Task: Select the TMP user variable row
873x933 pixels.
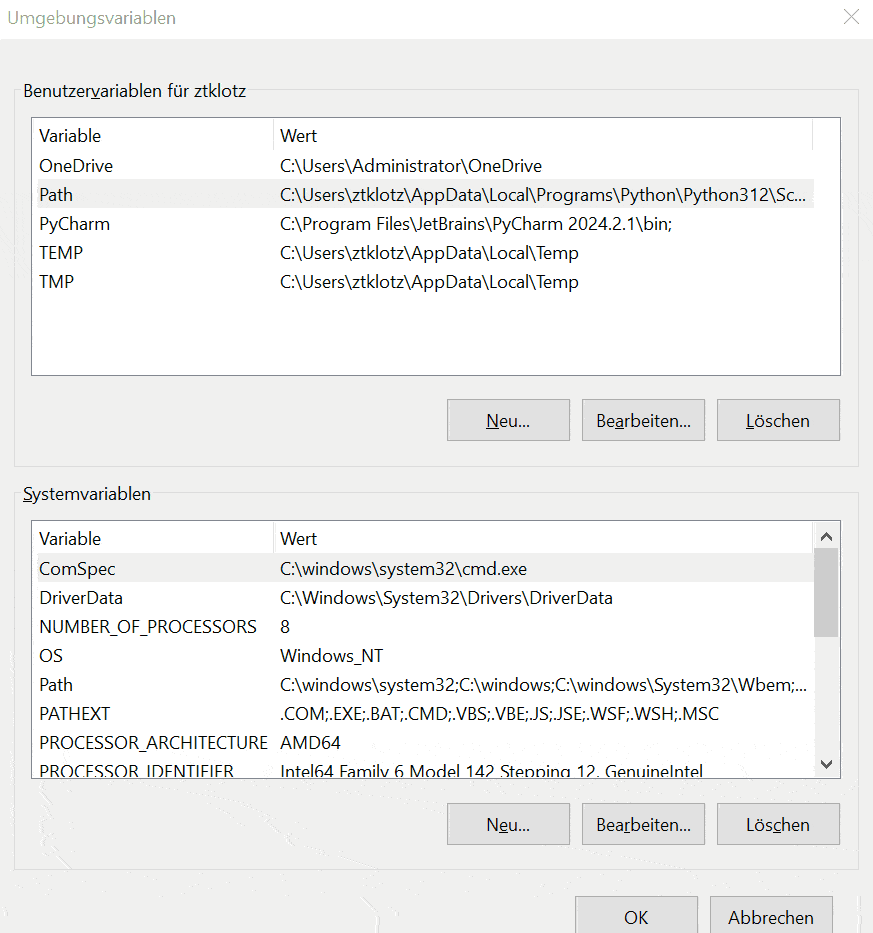Action: coord(56,282)
